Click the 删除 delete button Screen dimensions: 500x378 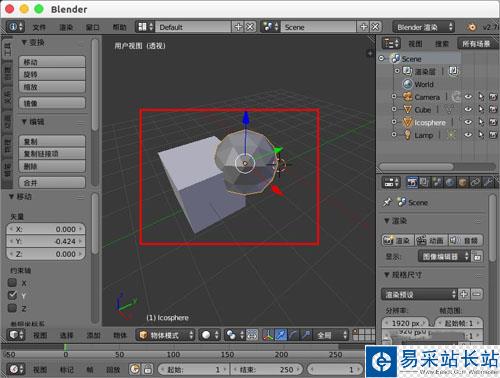[52, 166]
